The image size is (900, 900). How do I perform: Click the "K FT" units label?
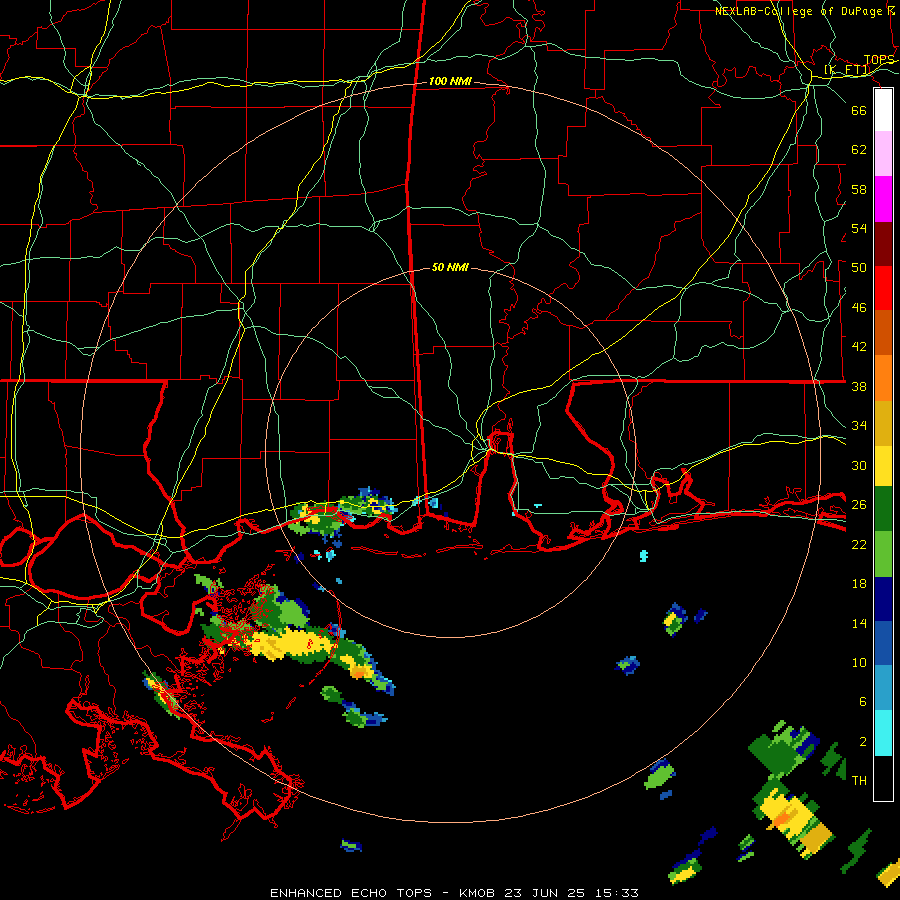pyautogui.click(x=847, y=70)
